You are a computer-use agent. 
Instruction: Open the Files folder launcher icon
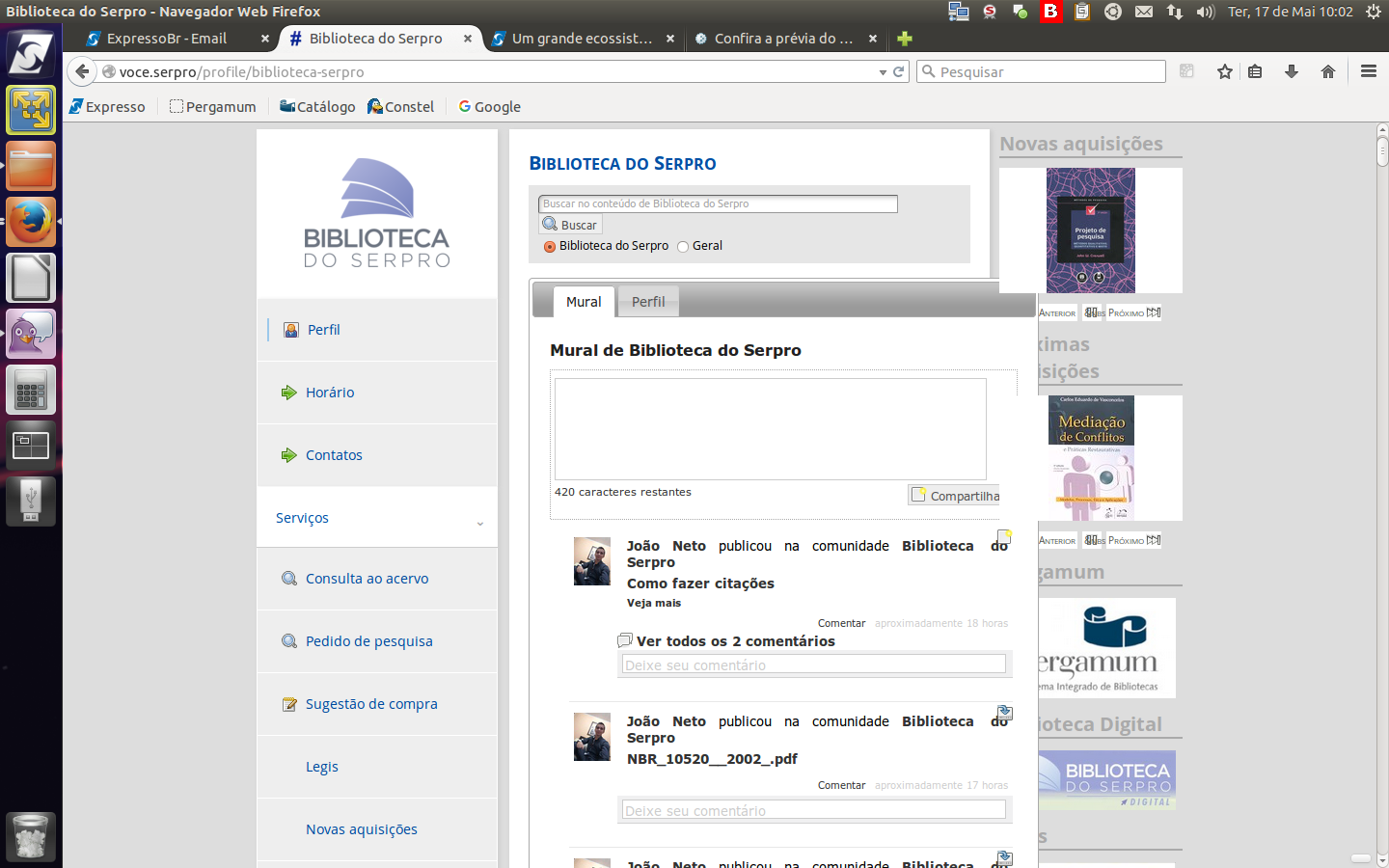coord(31,166)
